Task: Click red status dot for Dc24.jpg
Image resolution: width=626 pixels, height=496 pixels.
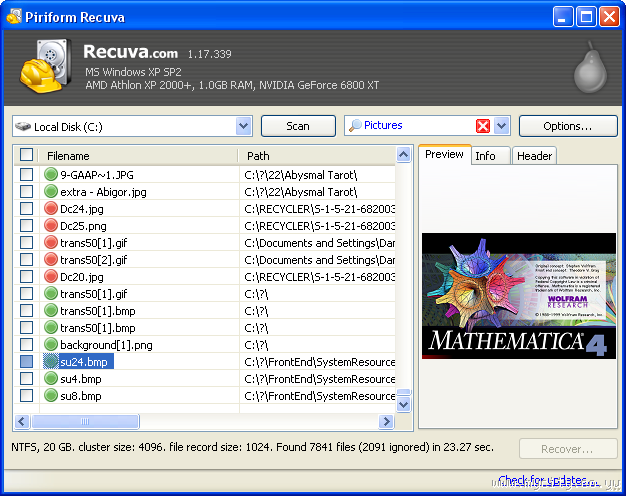Action: (51, 208)
